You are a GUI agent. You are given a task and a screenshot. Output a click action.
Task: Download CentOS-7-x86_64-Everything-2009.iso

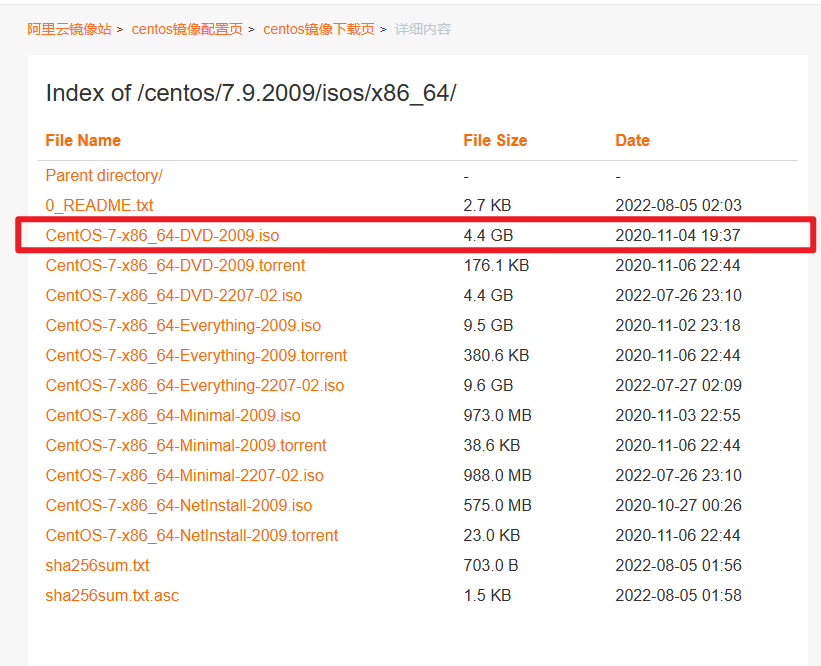coord(183,325)
